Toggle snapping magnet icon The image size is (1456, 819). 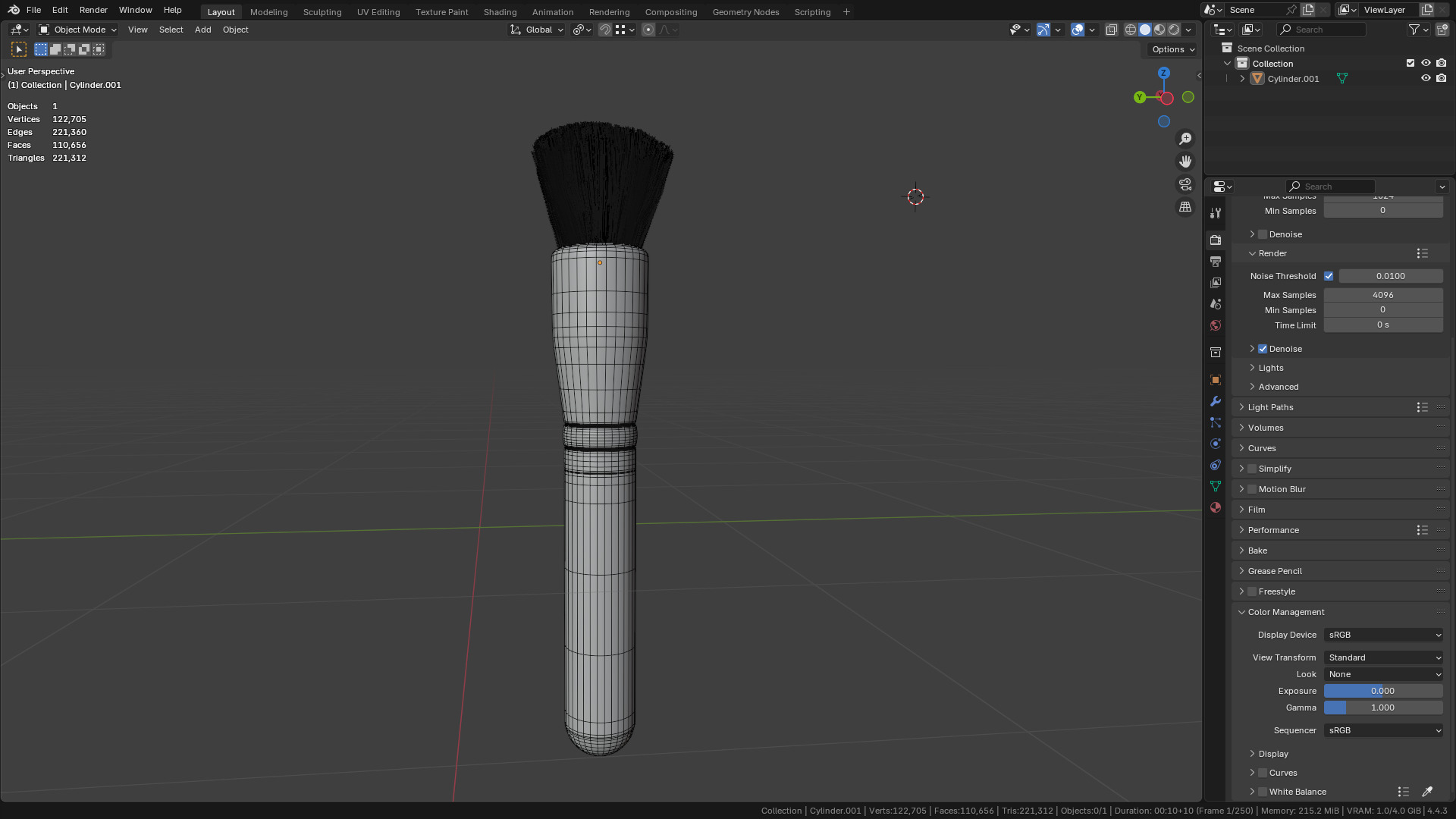point(605,30)
